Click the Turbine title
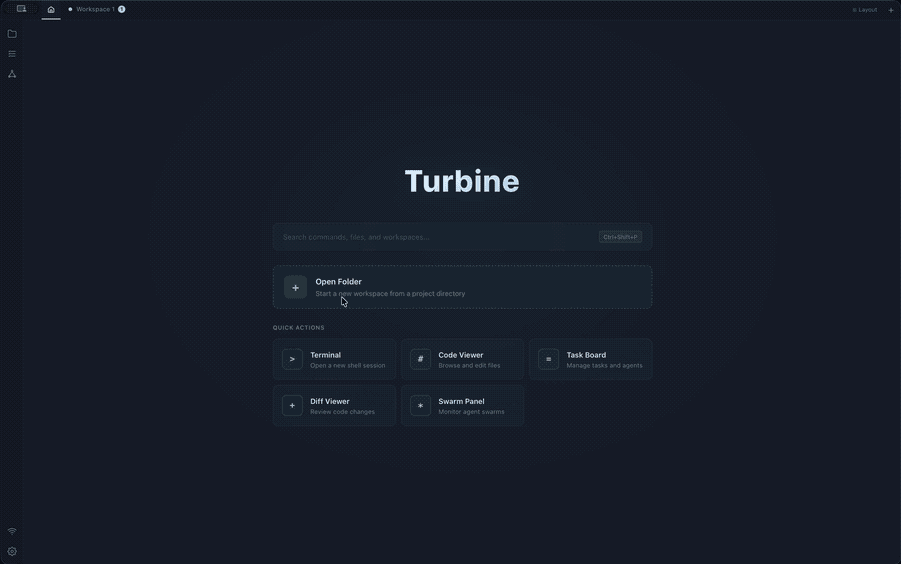The image size is (901, 564). 462,181
